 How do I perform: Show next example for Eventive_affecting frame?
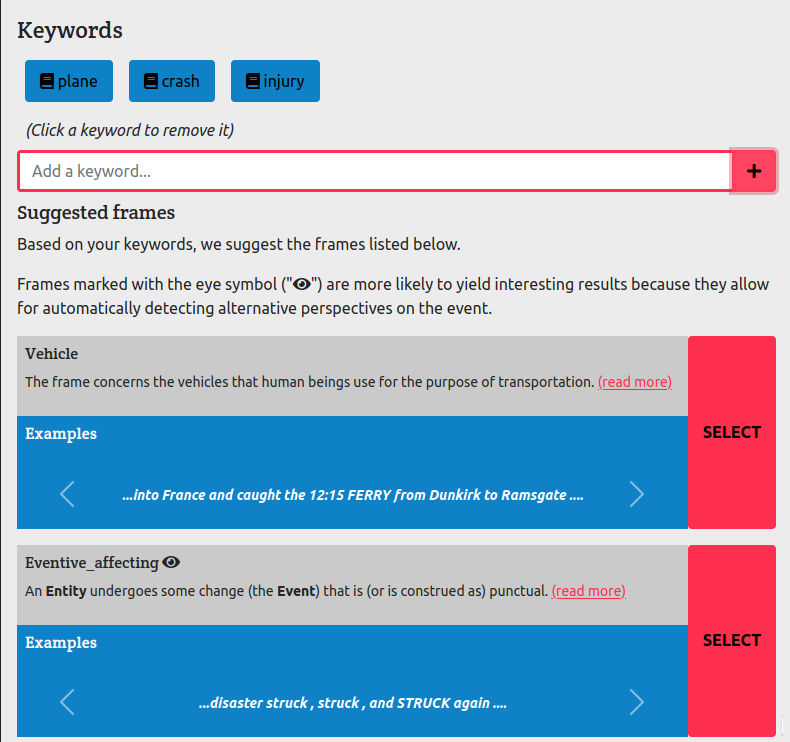coord(637,703)
